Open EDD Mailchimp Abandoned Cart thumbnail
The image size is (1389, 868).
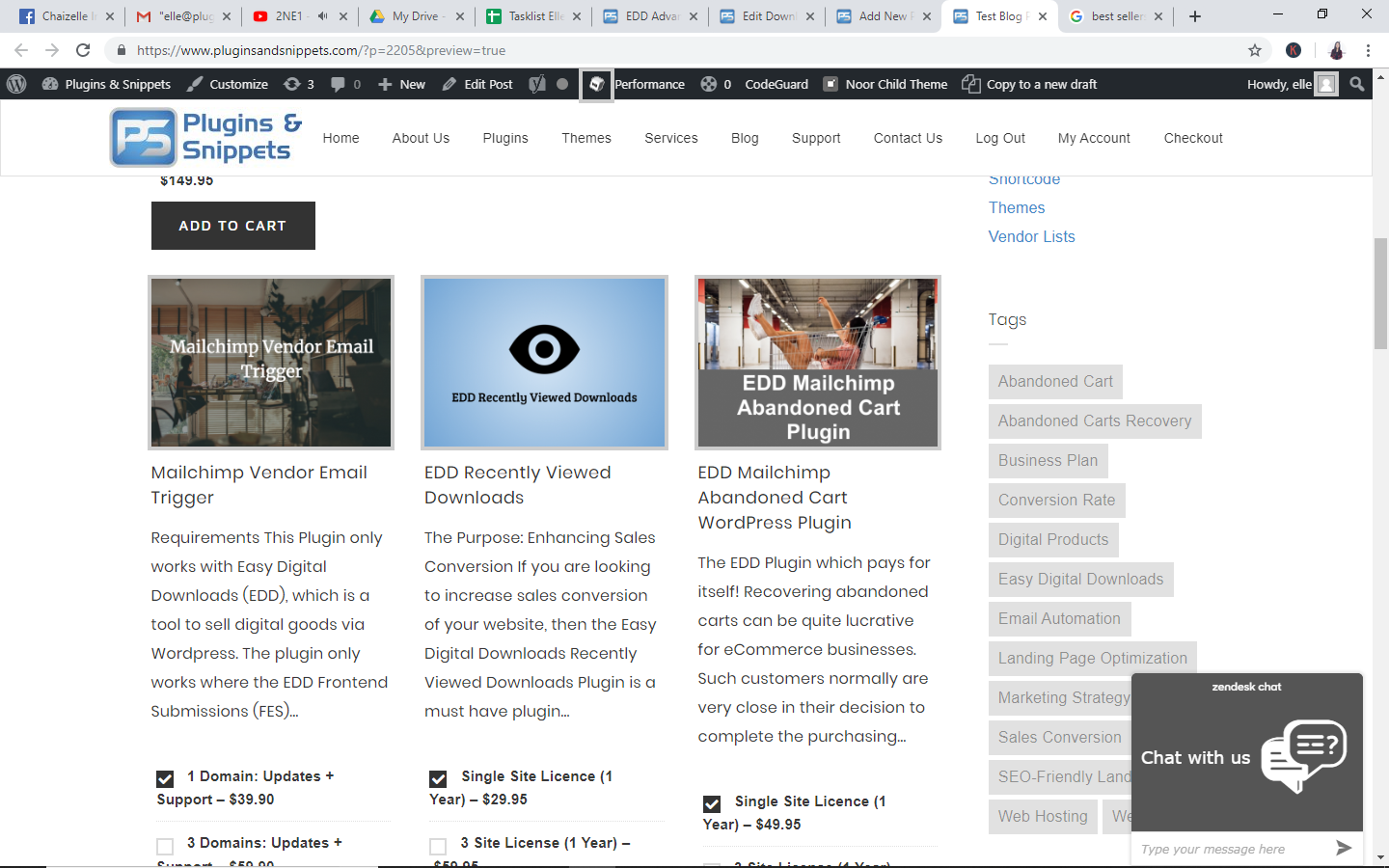coord(818,363)
